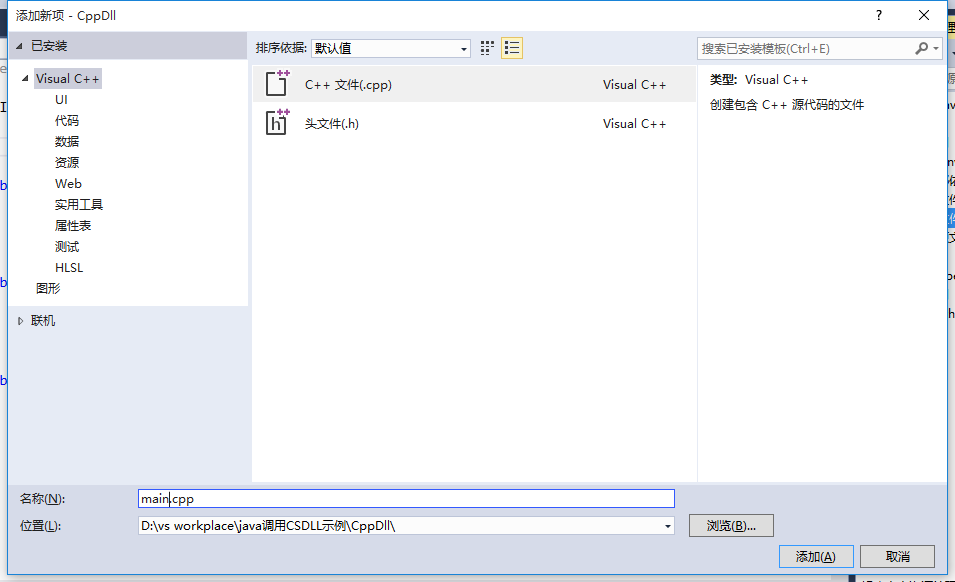
Task: Click Visual C++ type of .cpp row
Action: pos(635,85)
